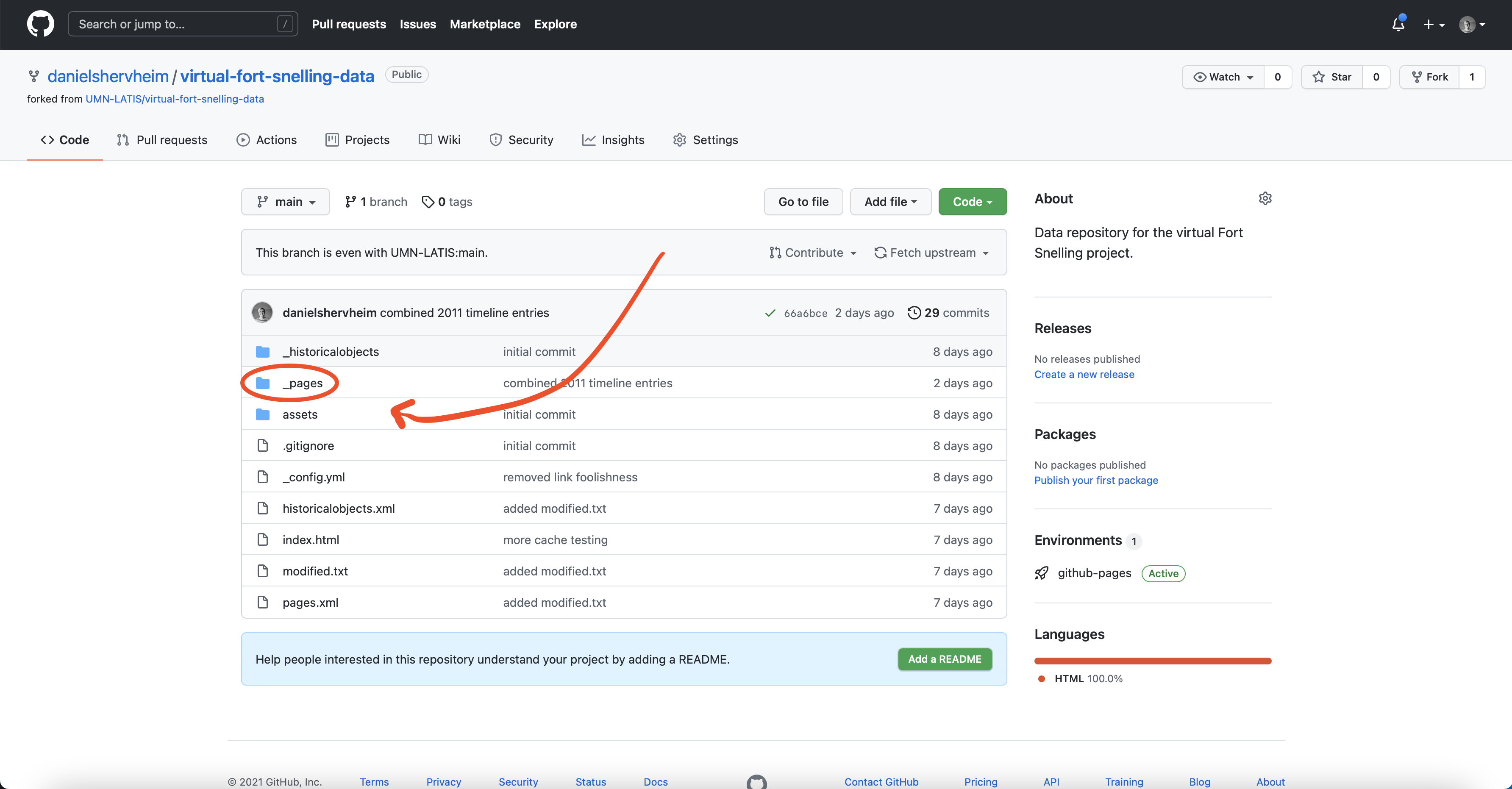This screenshot has width=1512, height=789.
Task: Open the pages.xml file
Action: coord(311,602)
